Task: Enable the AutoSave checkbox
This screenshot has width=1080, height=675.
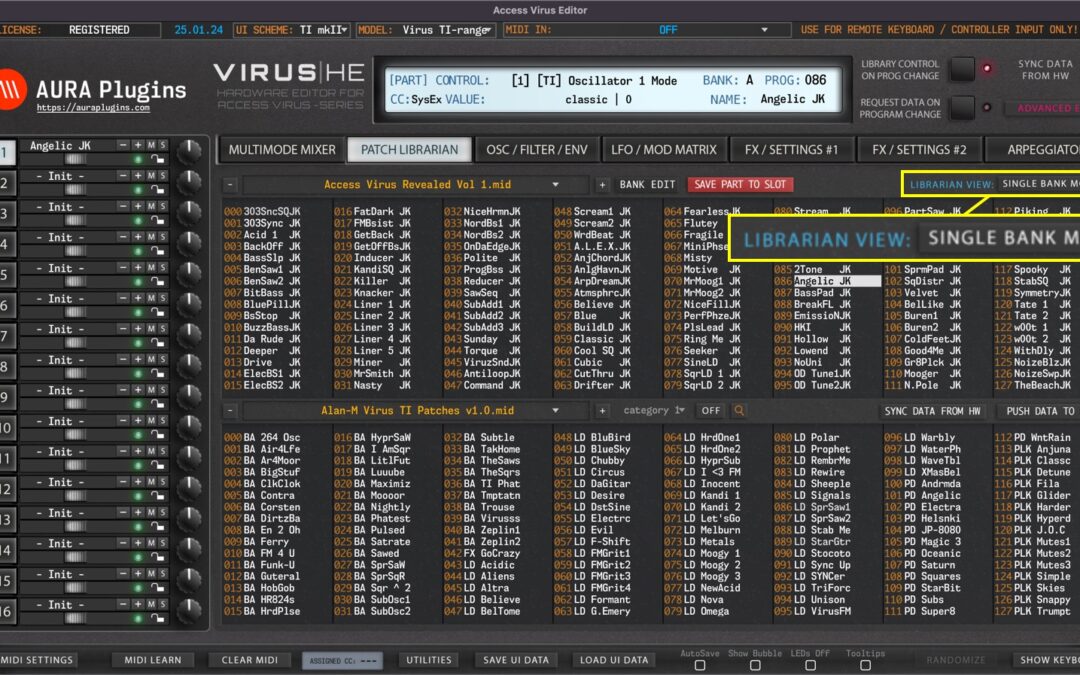Action: 700,664
